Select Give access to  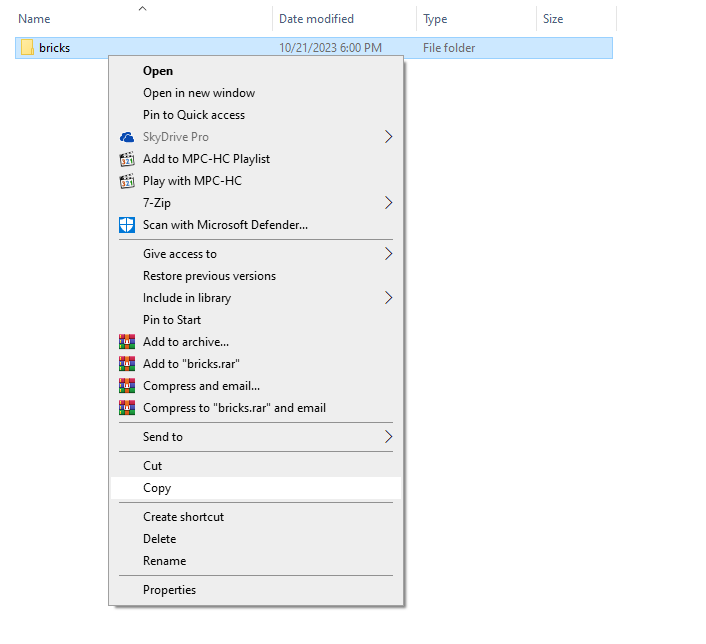256,254
